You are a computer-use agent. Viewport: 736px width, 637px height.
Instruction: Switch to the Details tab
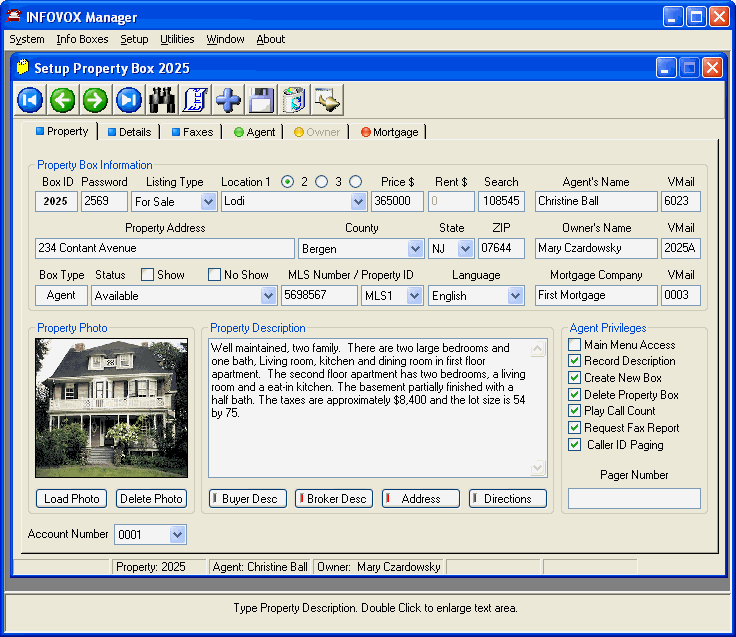[130, 132]
